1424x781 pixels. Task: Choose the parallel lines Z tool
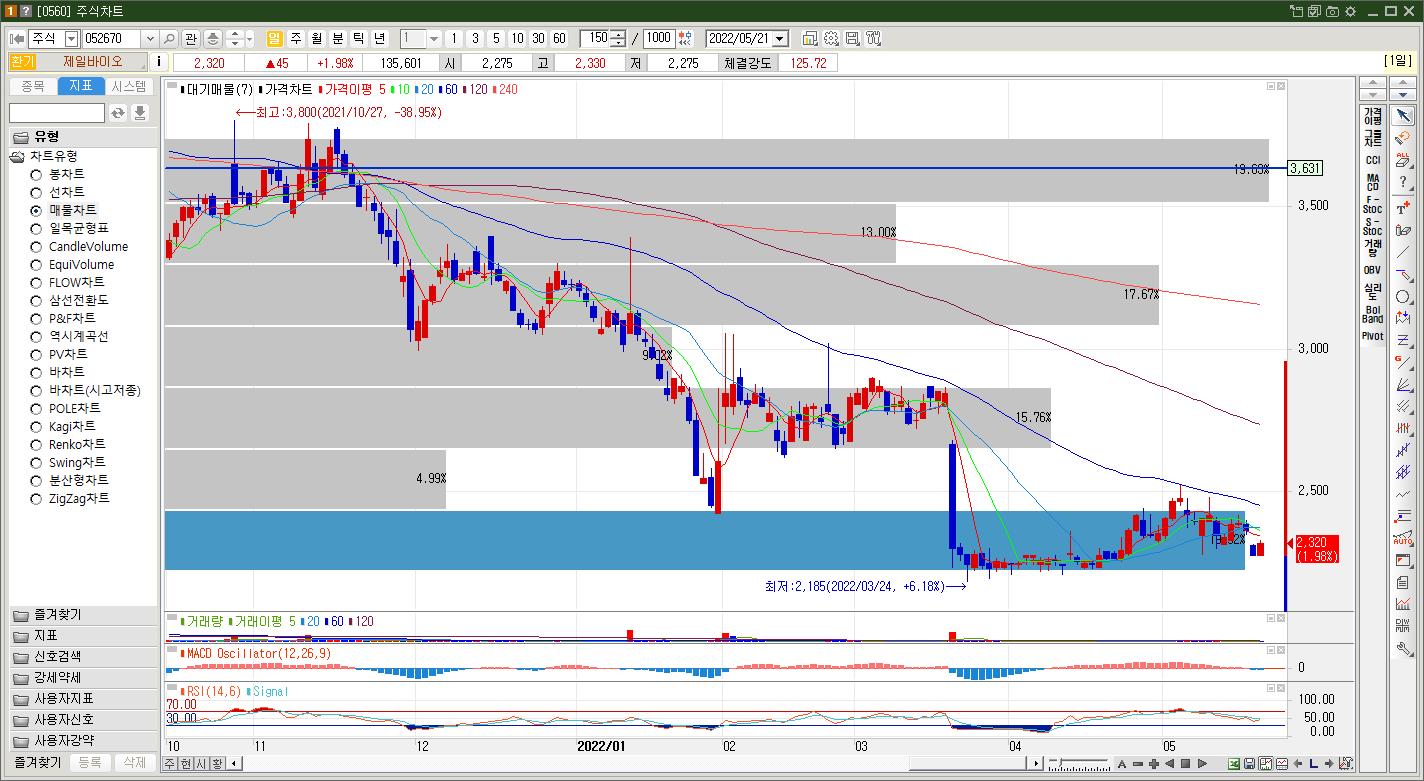pos(1403,341)
